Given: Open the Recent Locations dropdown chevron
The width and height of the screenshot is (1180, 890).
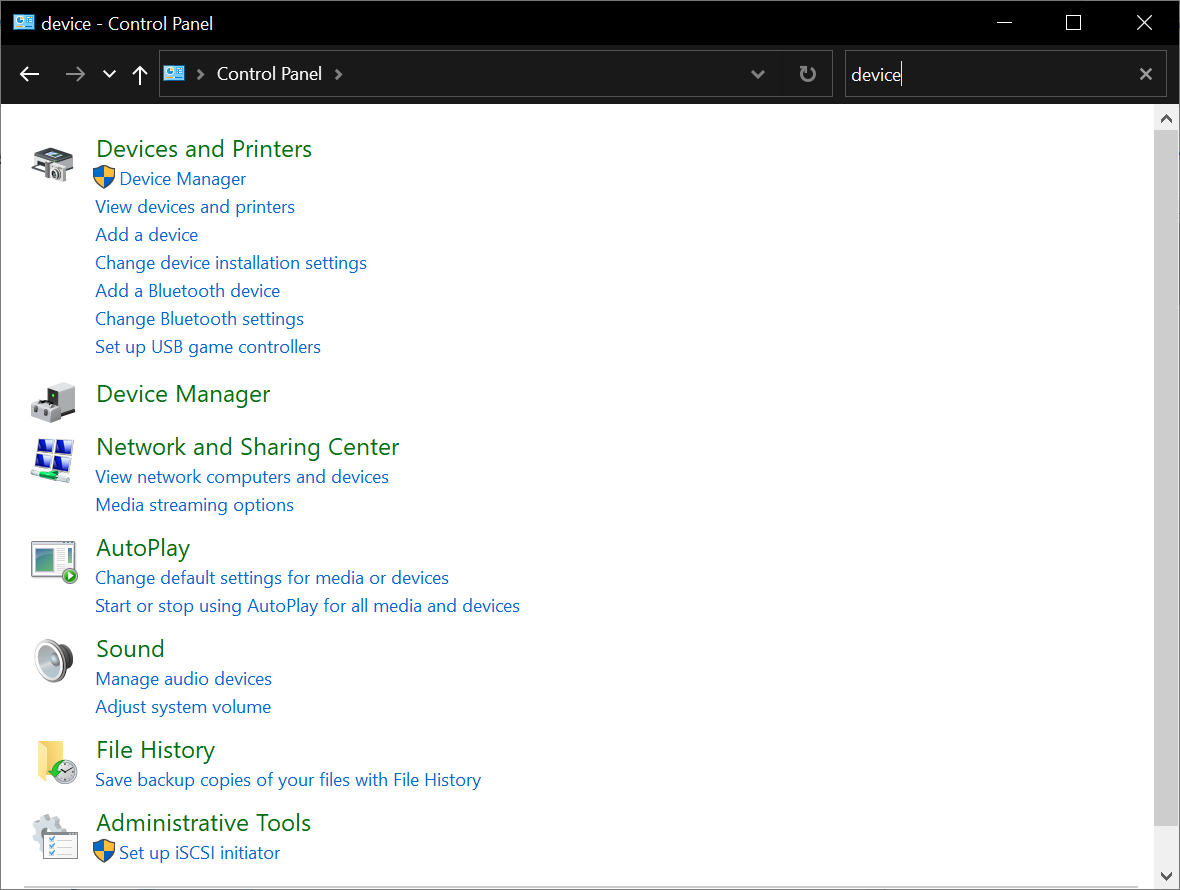Looking at the screenshot, I should click(x=108, y=74).
